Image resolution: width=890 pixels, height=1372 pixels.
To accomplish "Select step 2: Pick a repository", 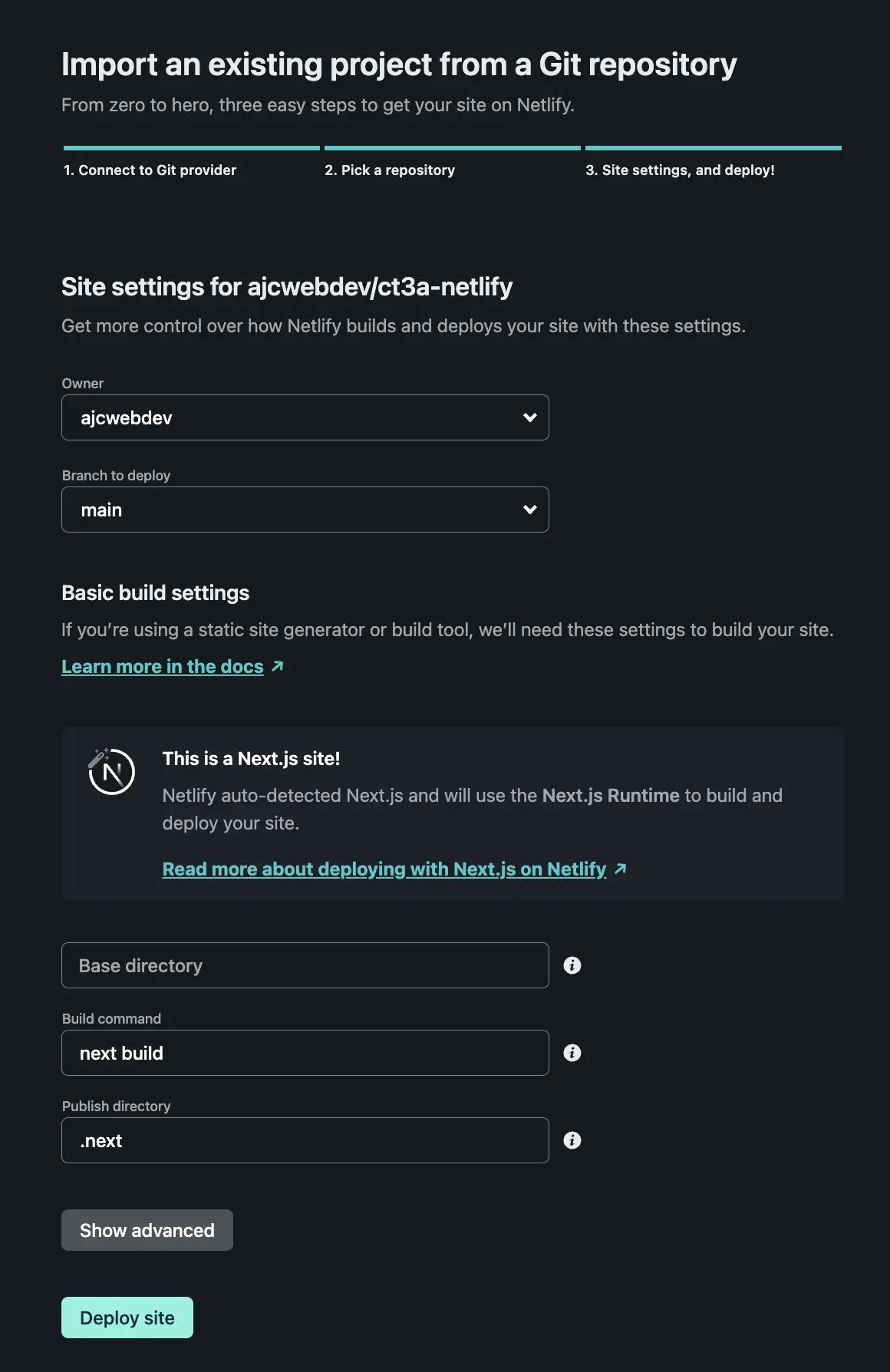I will [389, 170].
